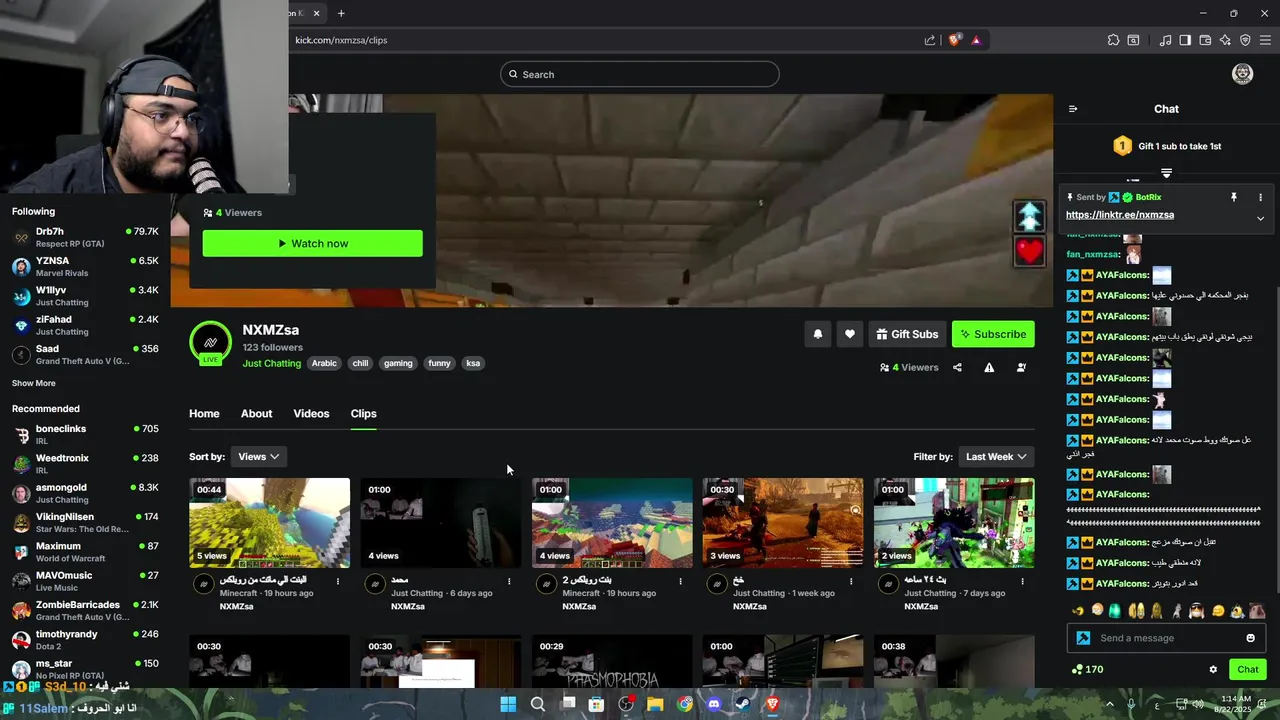Viewport: 1280px width, 720px height.
Task: Click the Arabic tag
Action: [x=324, y=363]
